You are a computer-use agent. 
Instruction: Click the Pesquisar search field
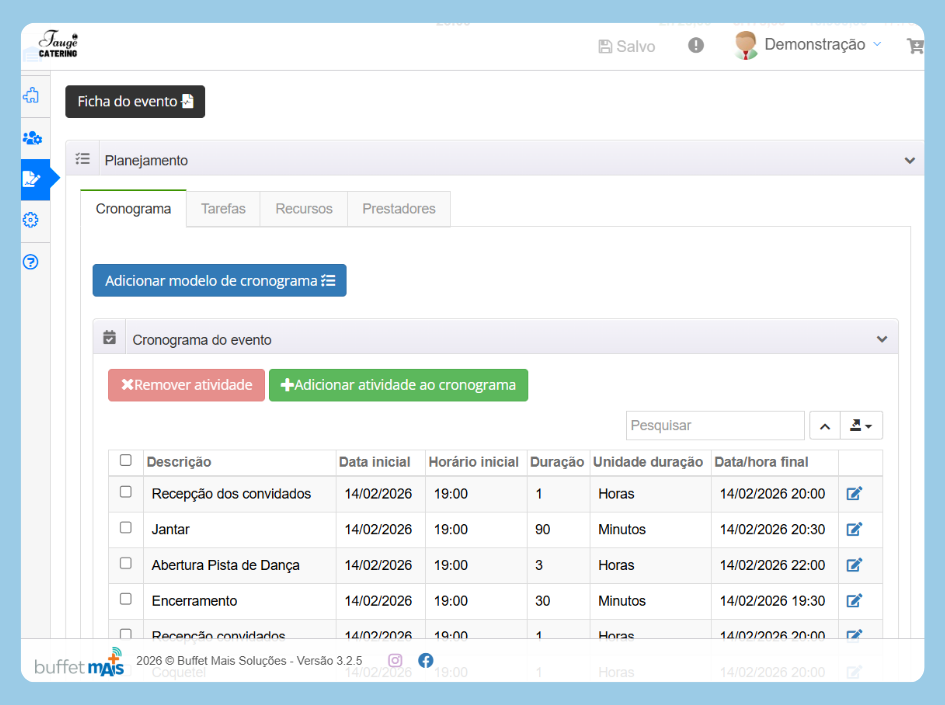(x=714, y=426)
